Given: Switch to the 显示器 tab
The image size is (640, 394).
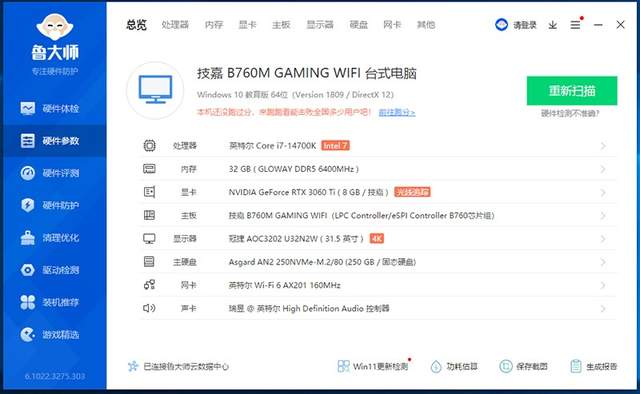Looking at the screenshot, I should point(320,25).
